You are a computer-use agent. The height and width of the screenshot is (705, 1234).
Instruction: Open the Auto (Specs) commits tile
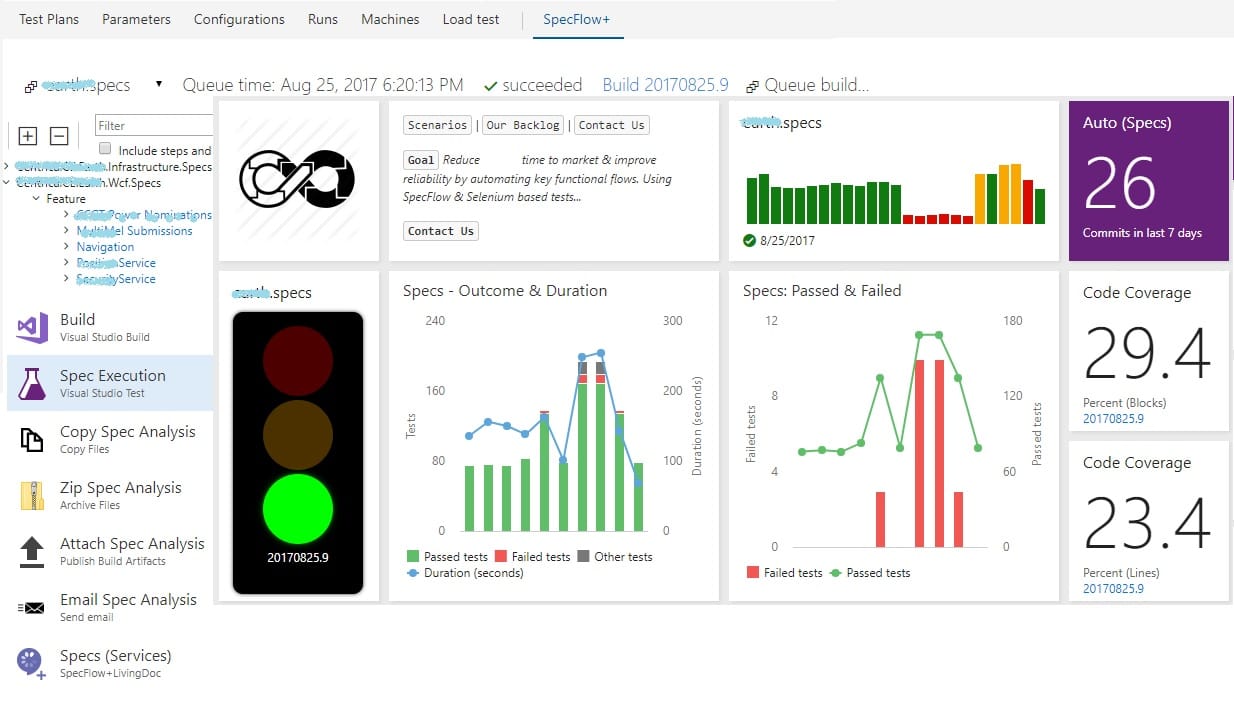point(1149,181)
